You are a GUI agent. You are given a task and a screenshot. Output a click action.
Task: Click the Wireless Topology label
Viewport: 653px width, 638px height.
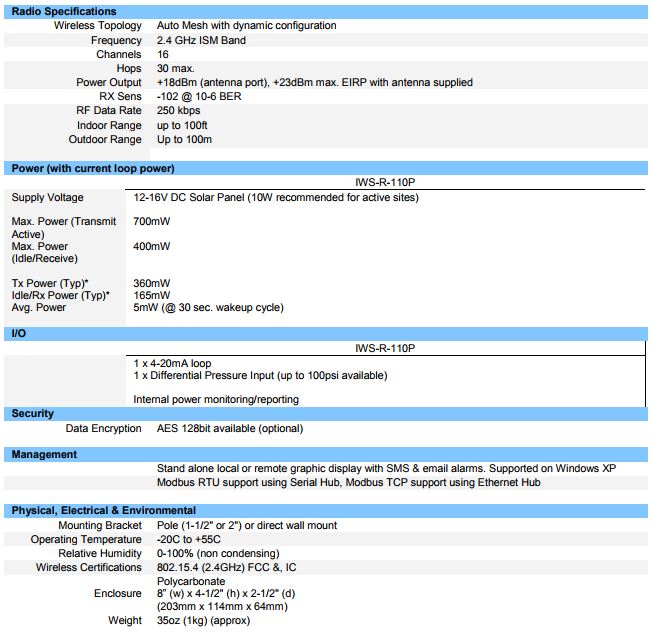[97, 25]
